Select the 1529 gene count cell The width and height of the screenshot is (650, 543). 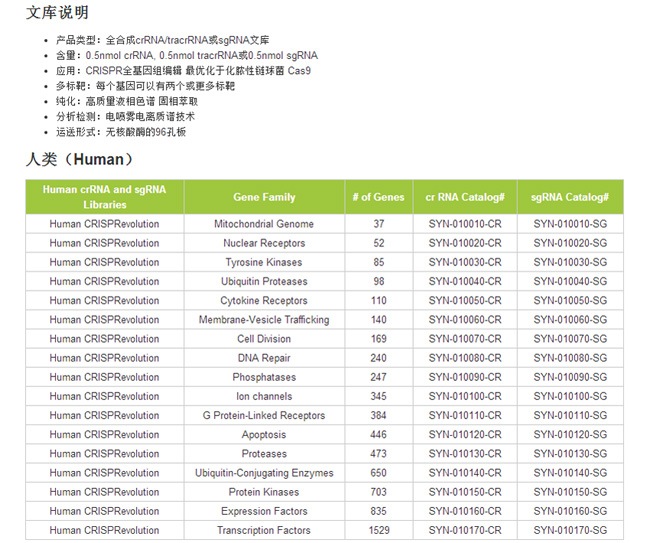[x=378, y=531]
